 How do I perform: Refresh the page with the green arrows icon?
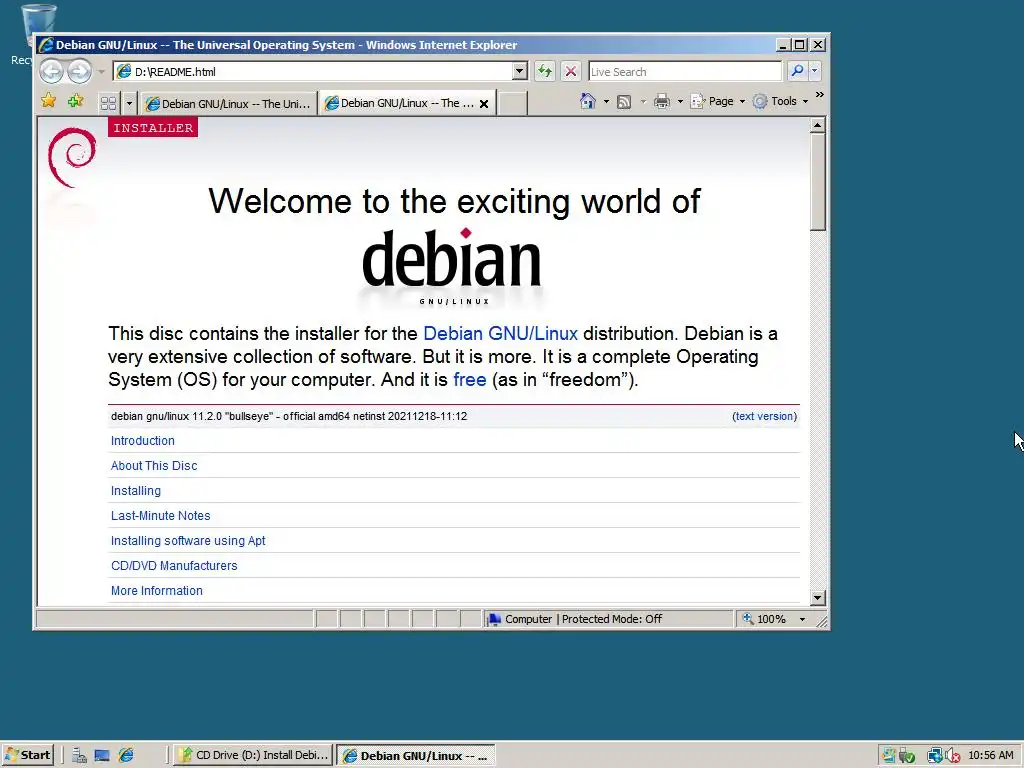[x=545, y=71]
